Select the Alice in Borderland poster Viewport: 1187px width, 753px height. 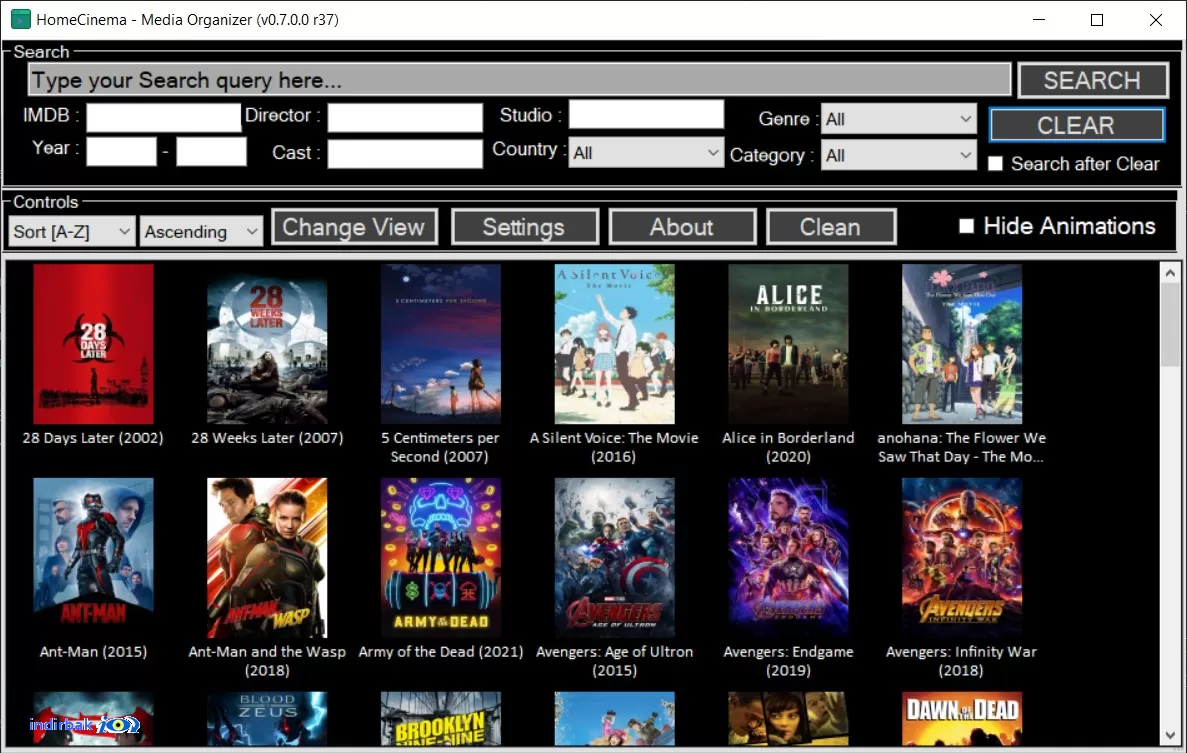point(788,344)
